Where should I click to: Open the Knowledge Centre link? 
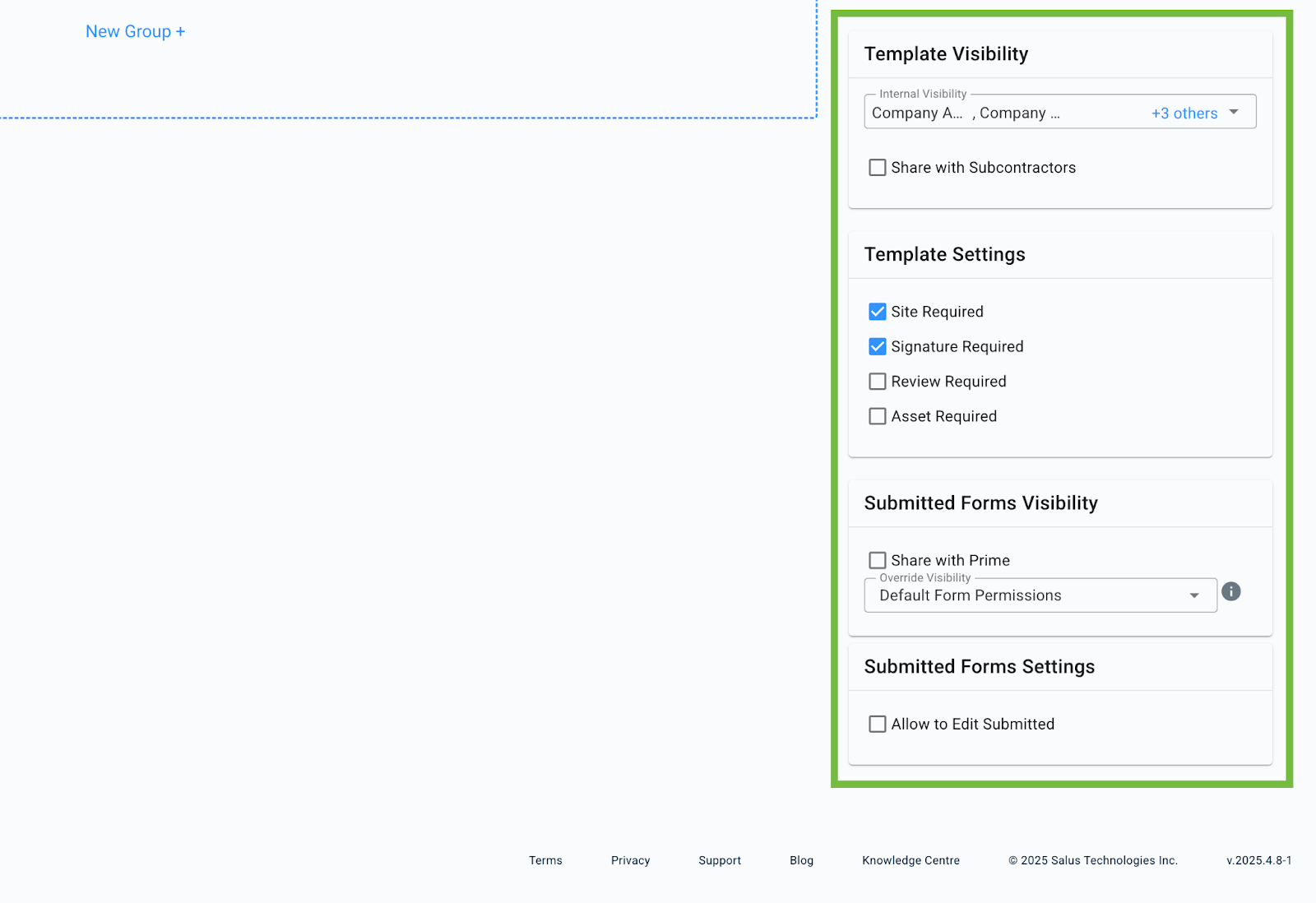911,860
